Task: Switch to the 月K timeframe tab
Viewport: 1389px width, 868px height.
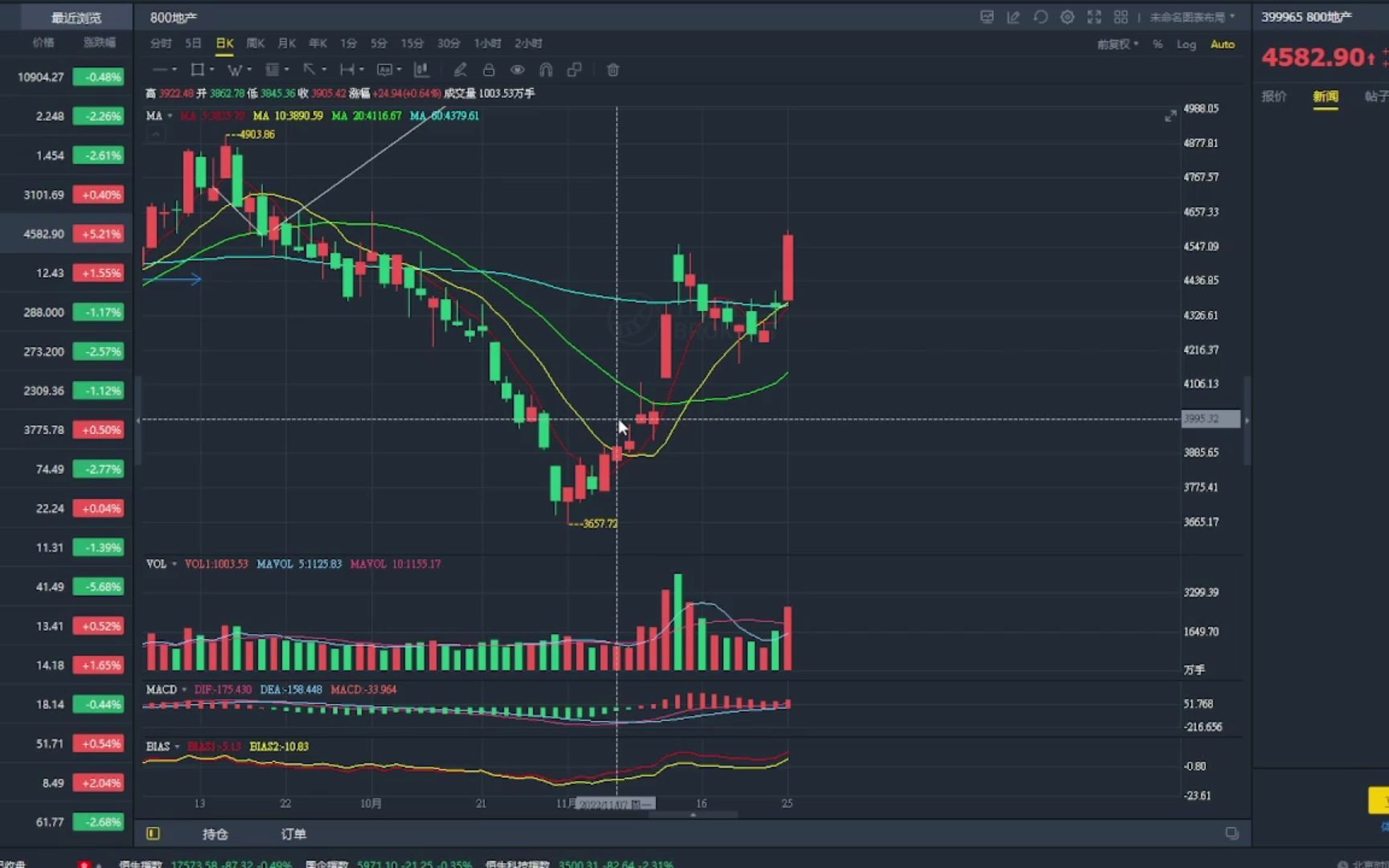Action: (287, 43)
